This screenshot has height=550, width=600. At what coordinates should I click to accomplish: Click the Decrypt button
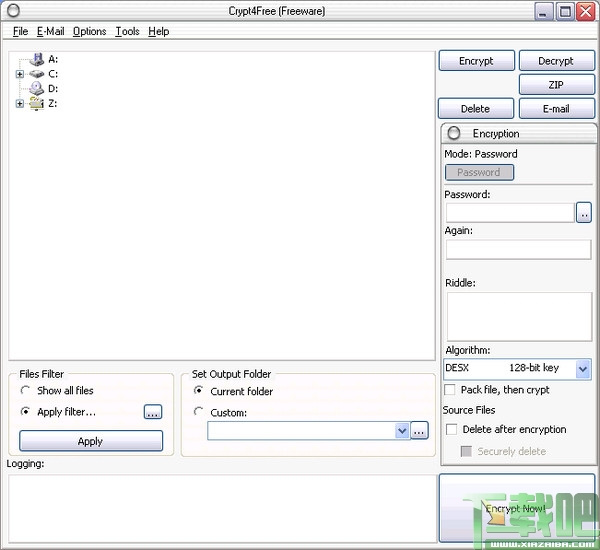(556, 61)
